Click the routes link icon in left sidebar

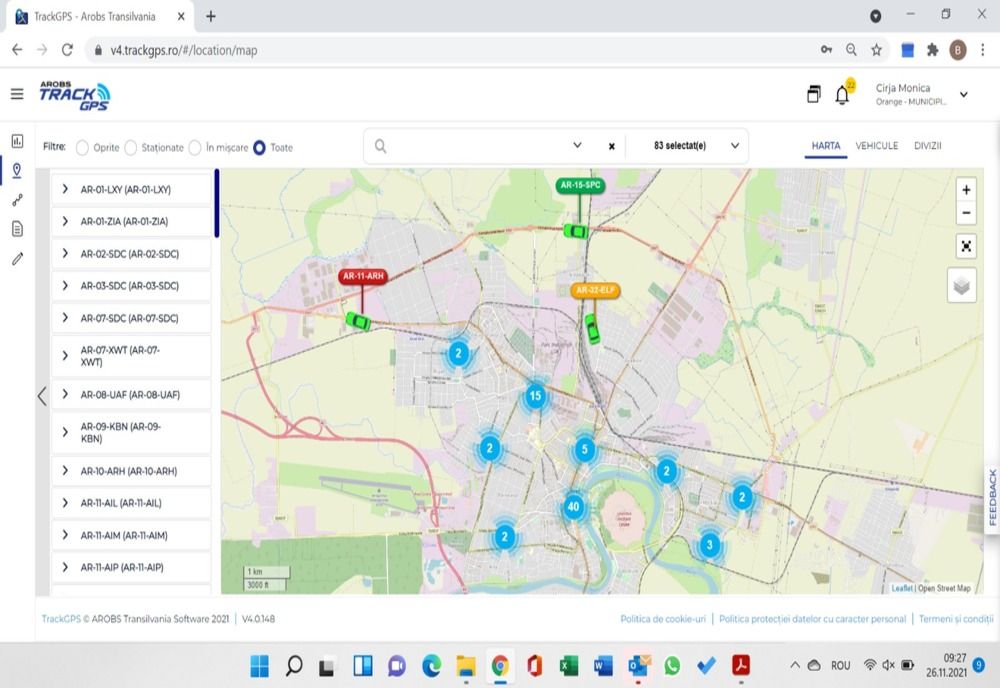tap(15, 198)
